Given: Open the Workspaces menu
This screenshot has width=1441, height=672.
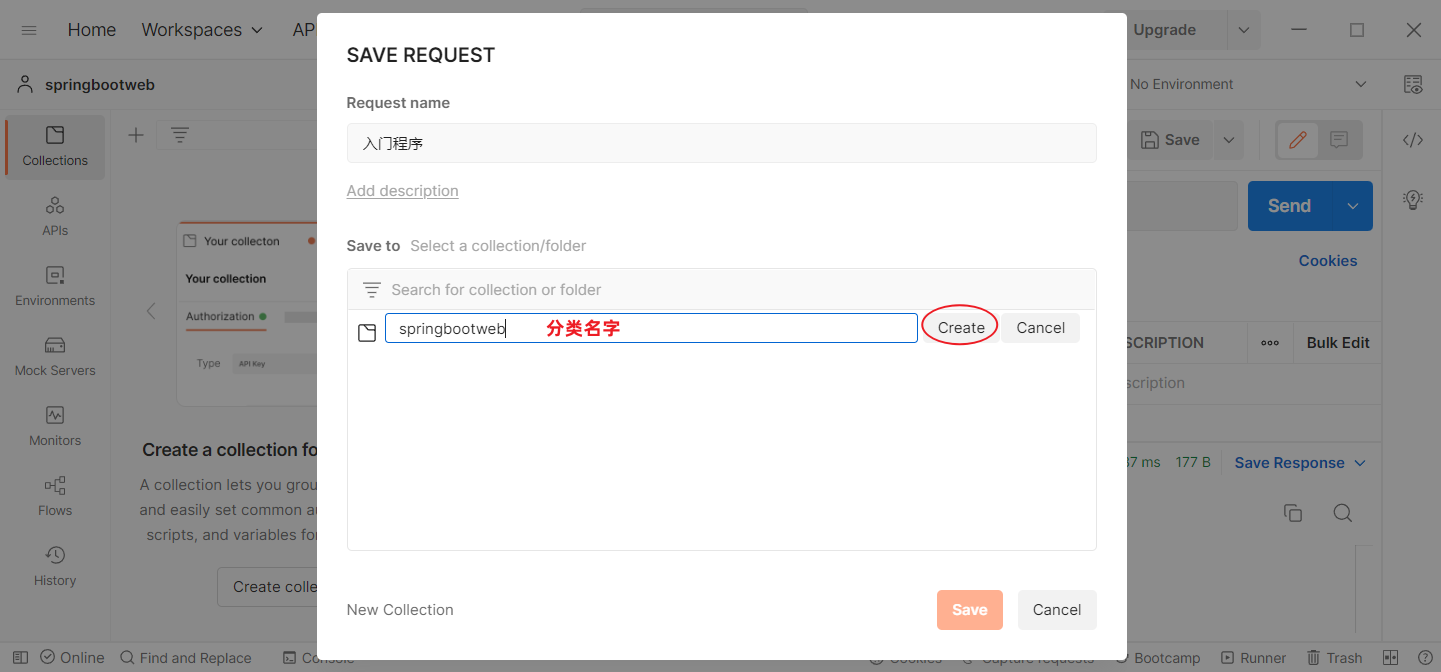Looking at the screenshot, I should (202, 30).
